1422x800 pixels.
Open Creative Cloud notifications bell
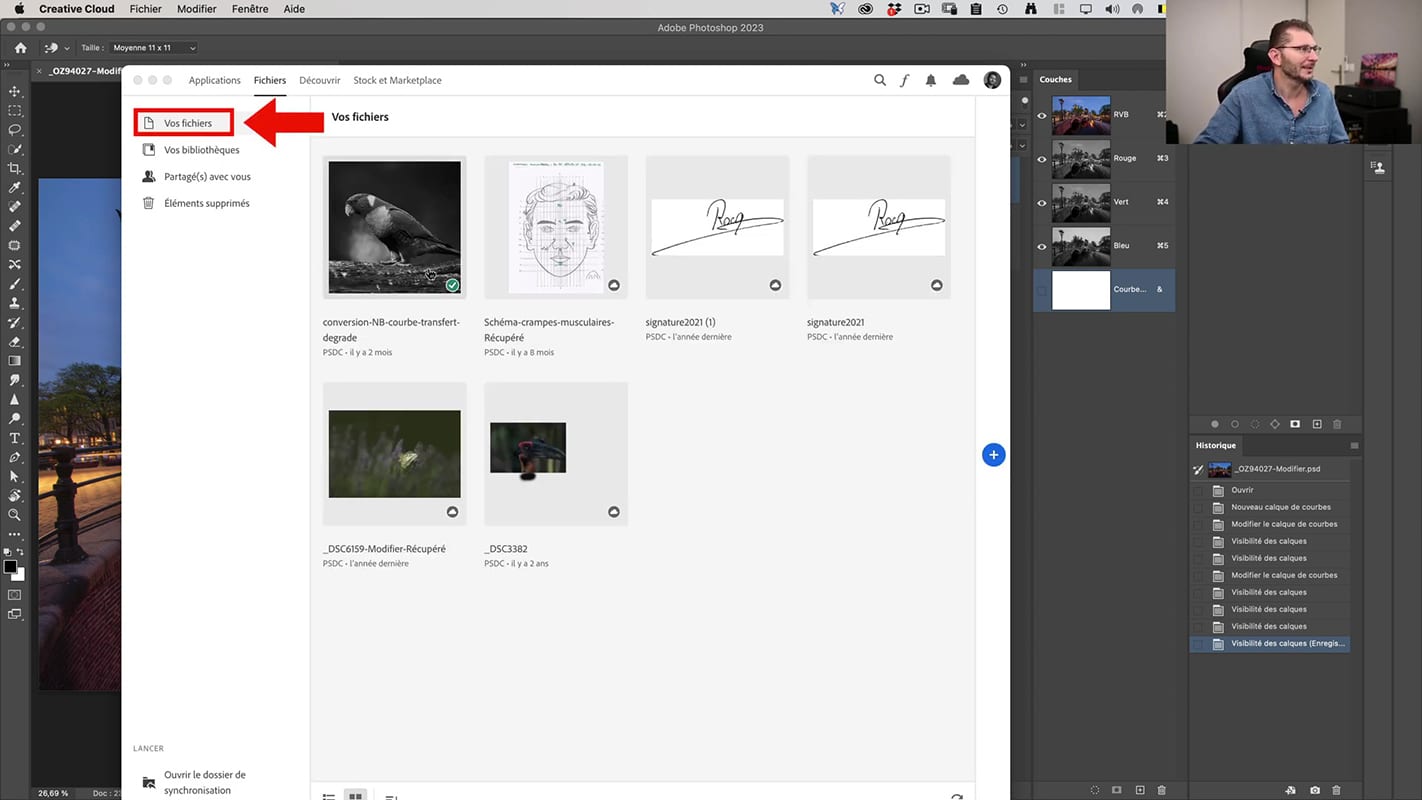coord(931,80)
